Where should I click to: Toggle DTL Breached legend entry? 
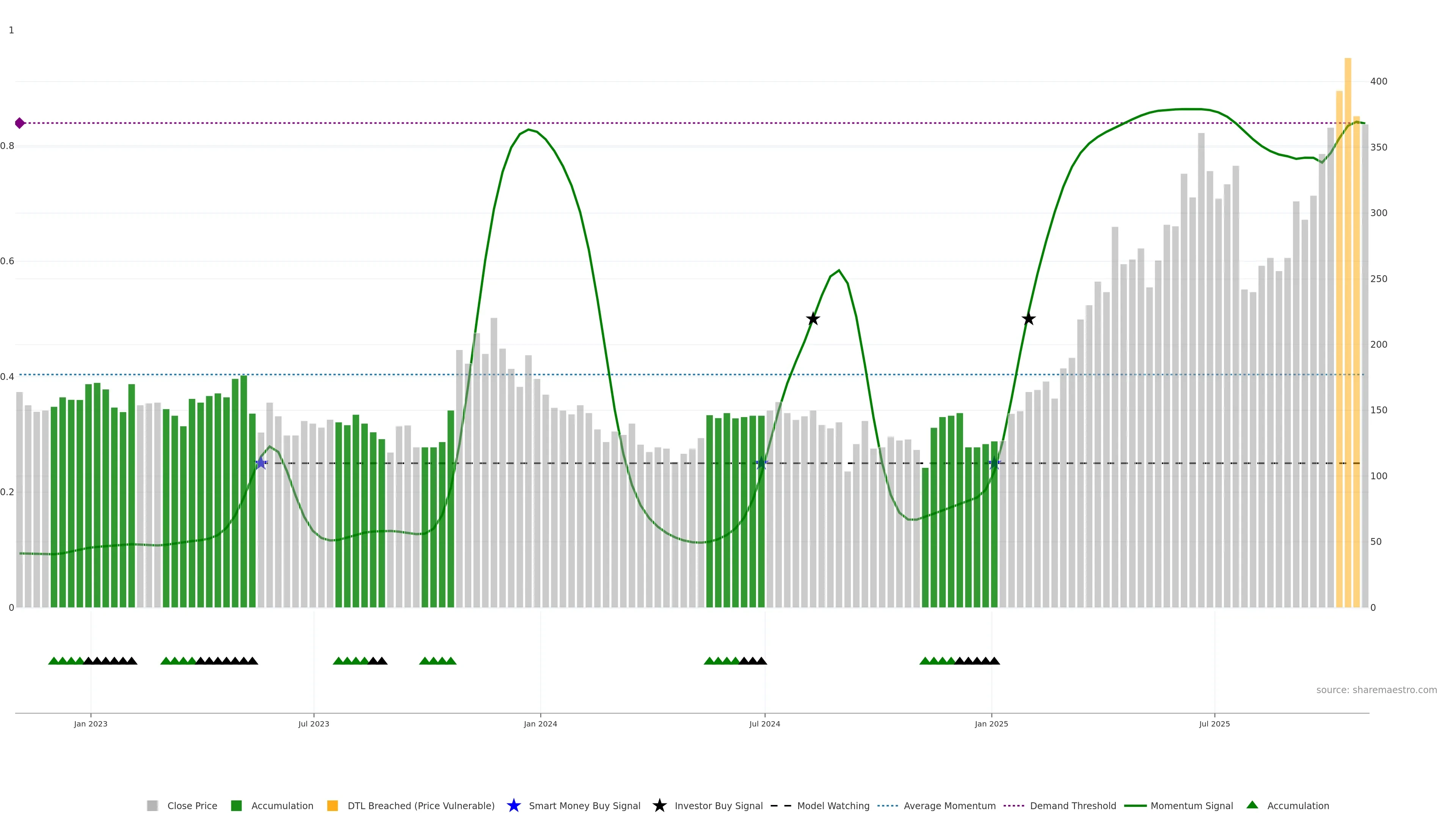[x=420, y=806]
